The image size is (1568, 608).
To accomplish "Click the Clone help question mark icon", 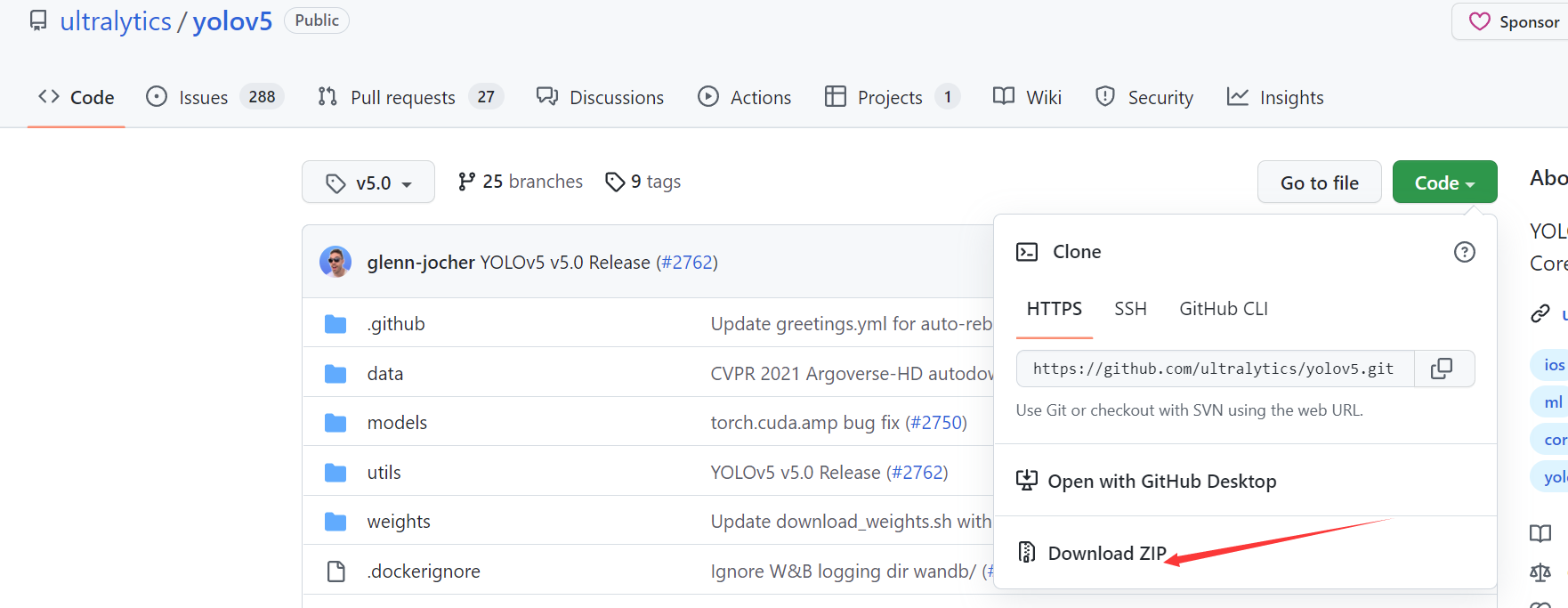I will (1464, 252).
